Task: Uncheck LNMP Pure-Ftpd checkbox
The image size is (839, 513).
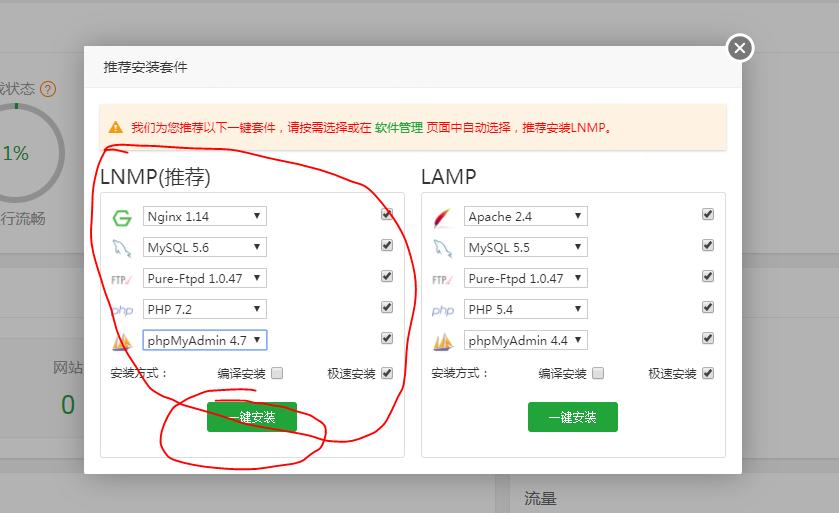Action: 387,277
